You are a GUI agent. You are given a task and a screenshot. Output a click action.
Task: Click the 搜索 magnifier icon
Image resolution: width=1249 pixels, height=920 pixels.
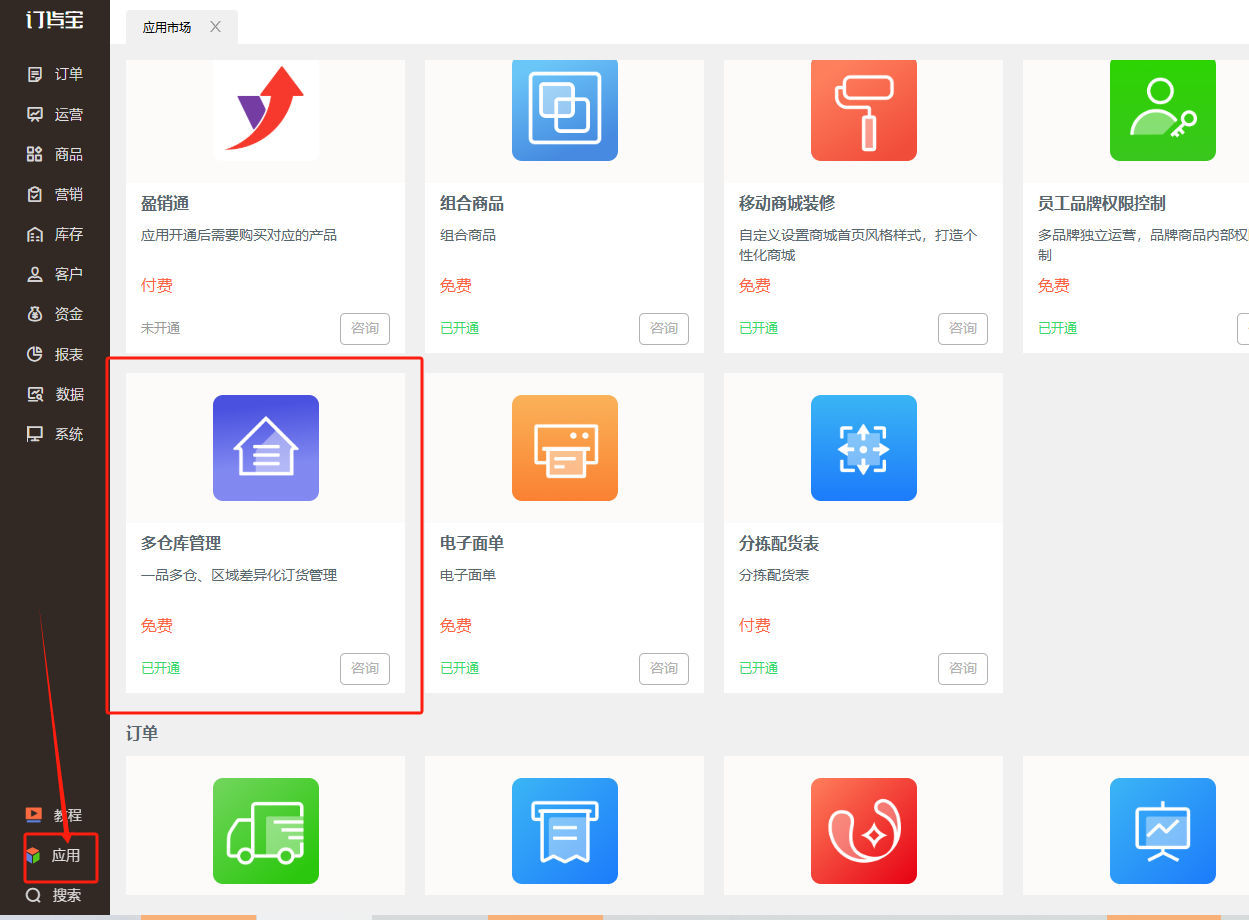point(34,895)
